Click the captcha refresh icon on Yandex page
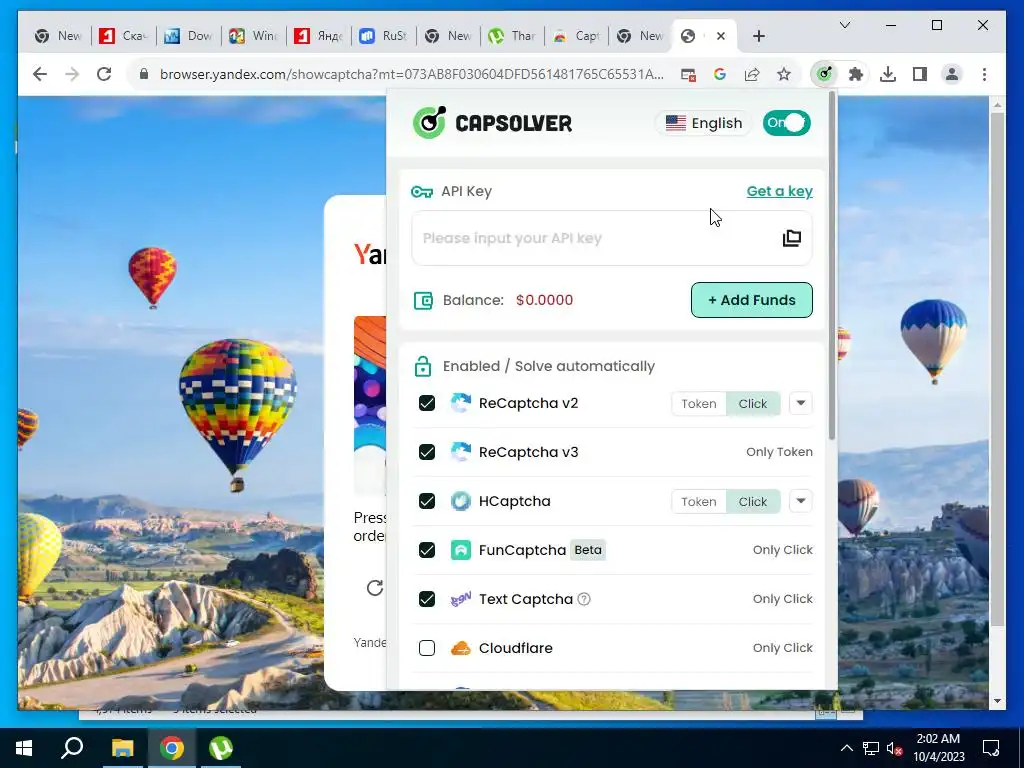 coord(374,588)
